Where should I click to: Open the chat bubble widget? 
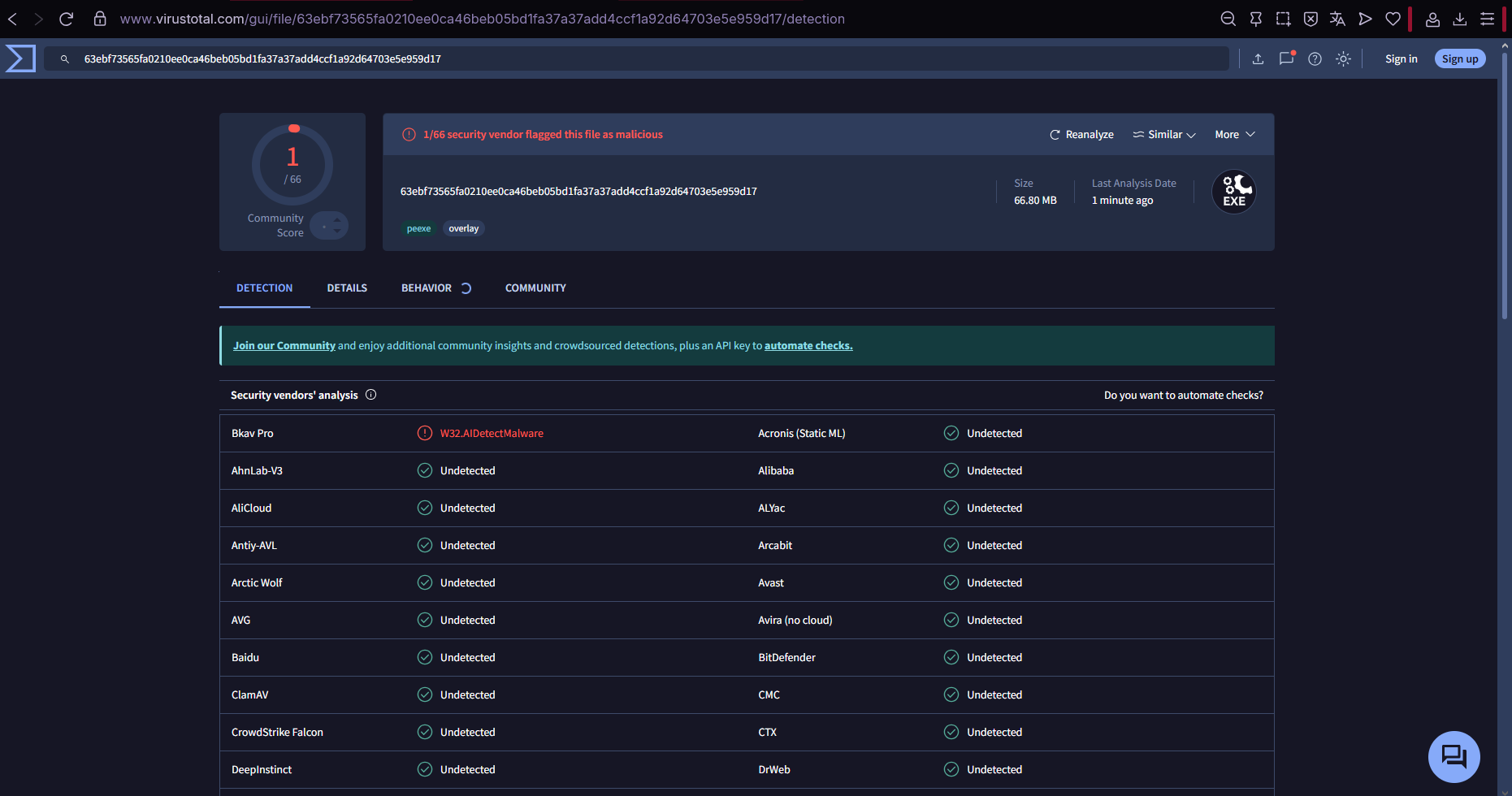coord(1454,757)
